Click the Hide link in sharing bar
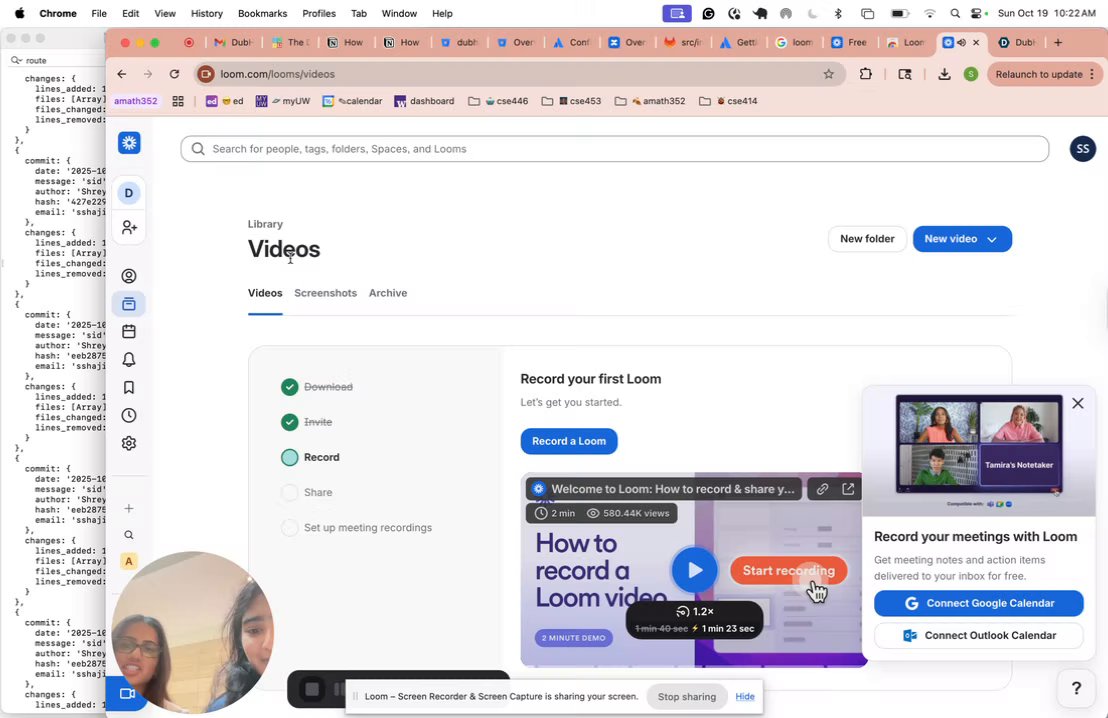The image size is (1108, 718). click(x=745, y=696)
